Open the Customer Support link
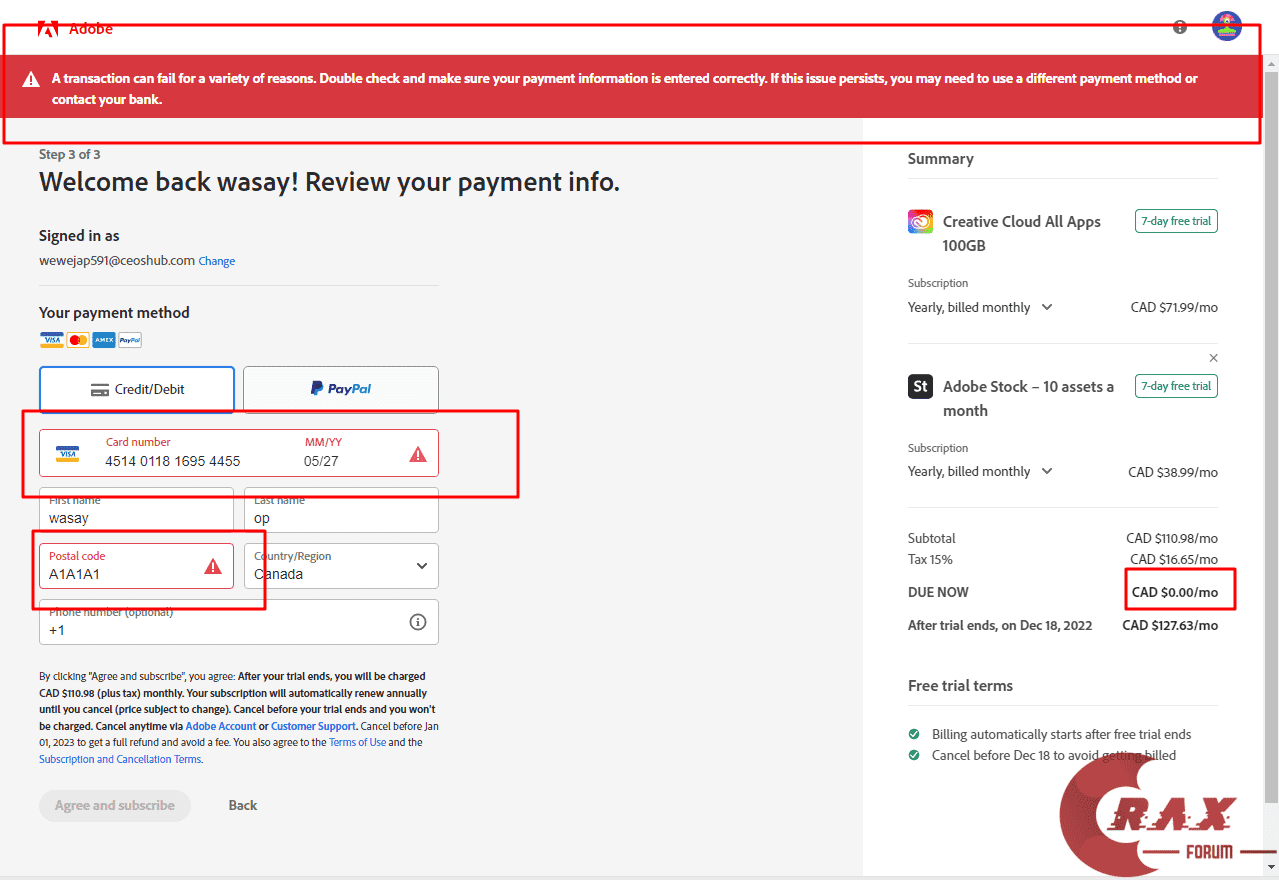This screenshot has height=880, width=1279. pos(314,726)
